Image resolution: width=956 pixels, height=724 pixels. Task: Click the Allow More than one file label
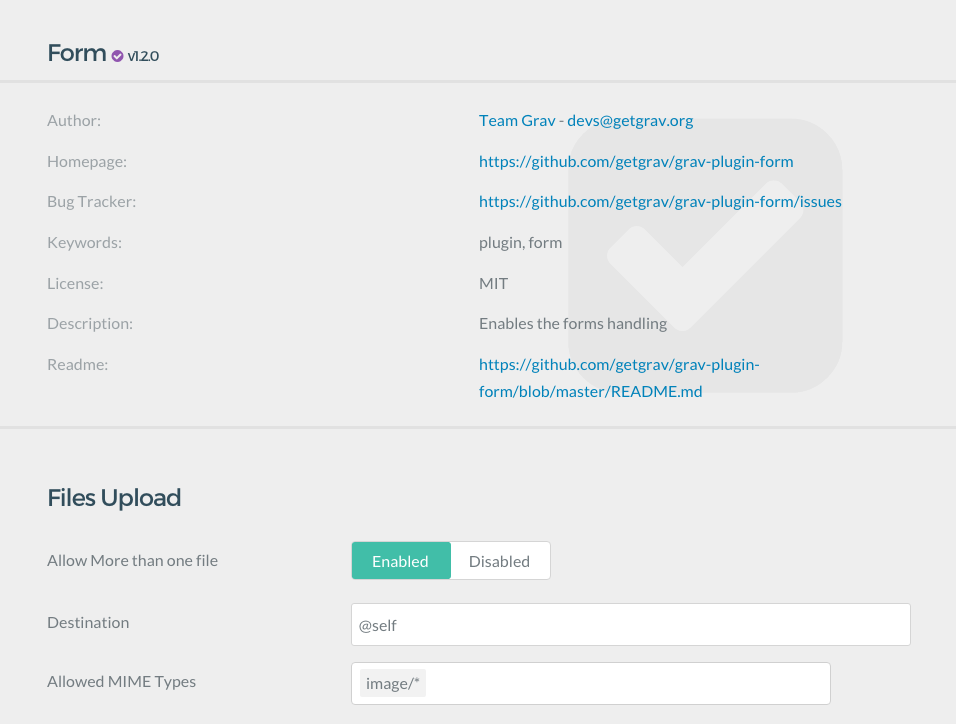(132, 560)
